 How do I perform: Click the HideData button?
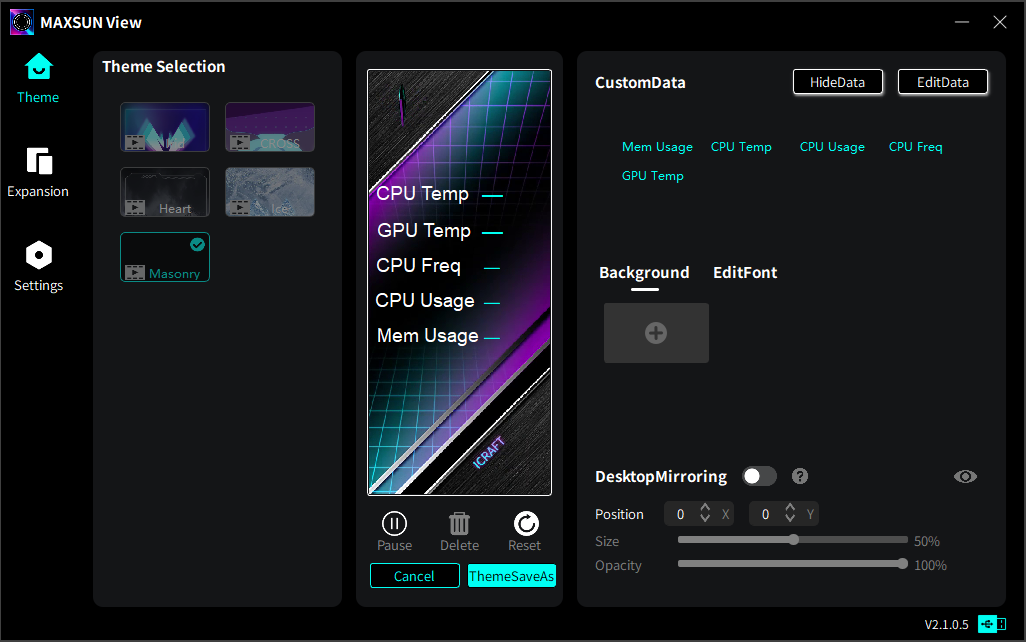838,82
